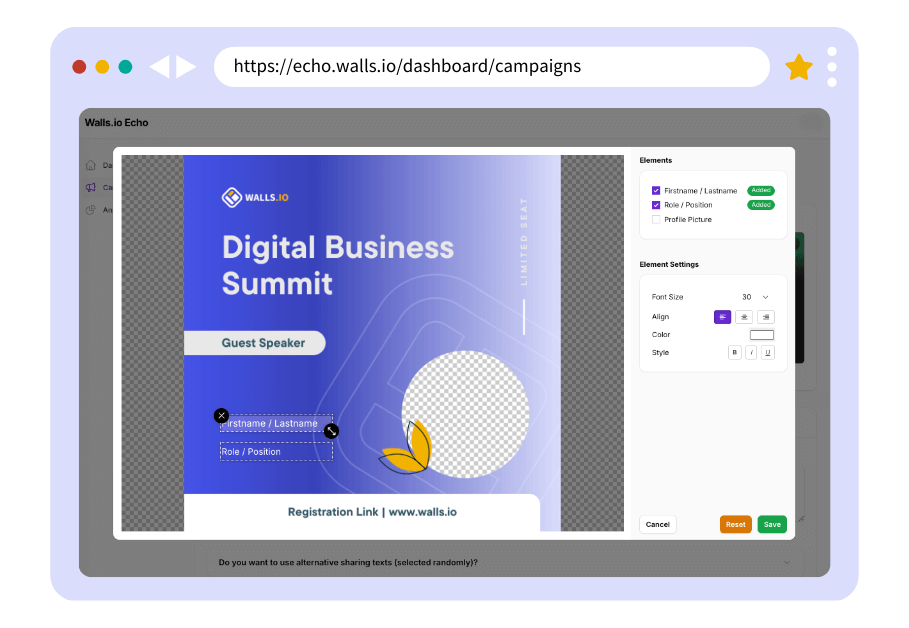Toggle italic style
This screenshot has width=909, height=628.
click(751, 352)
